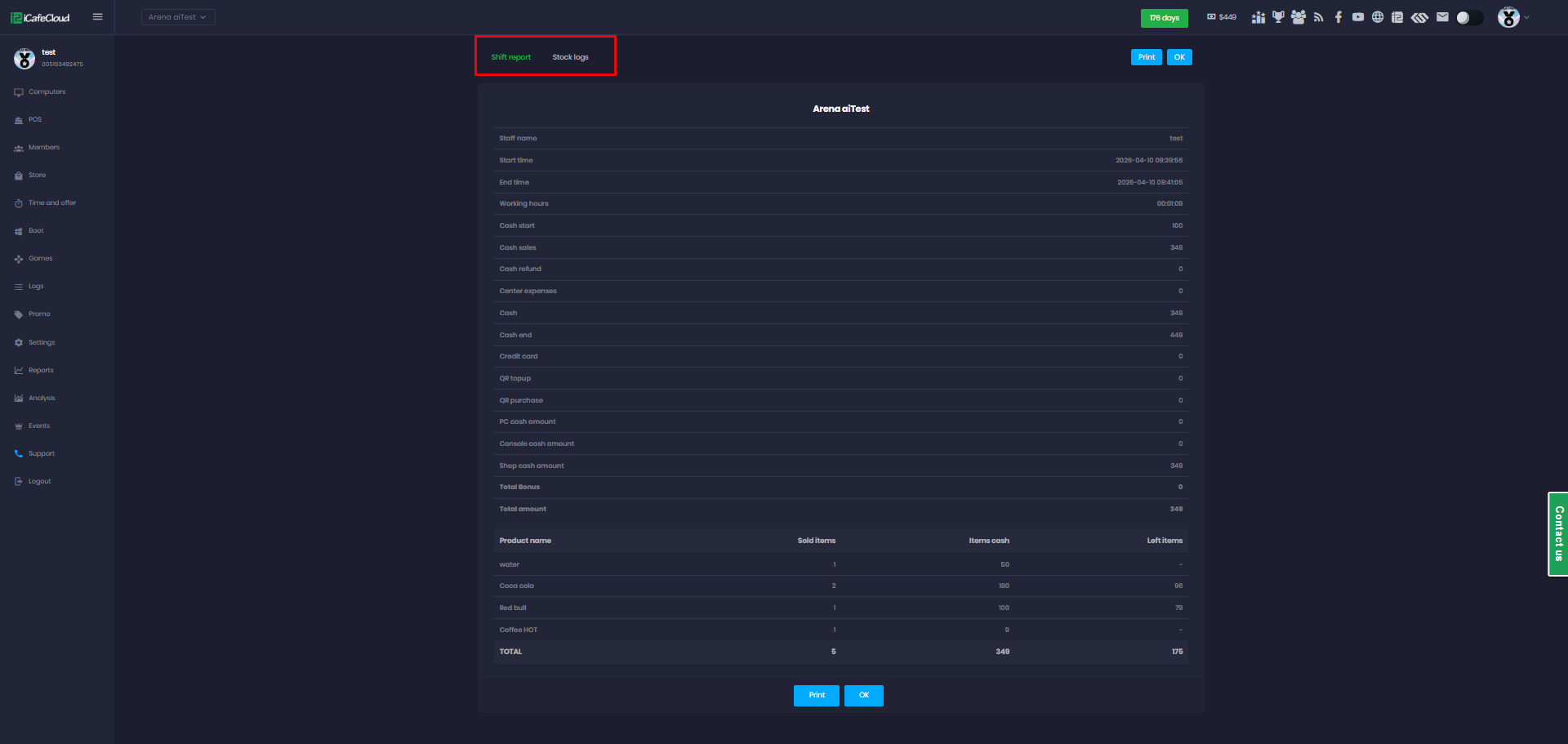Open the Contact us side tab

[1558, 534]
